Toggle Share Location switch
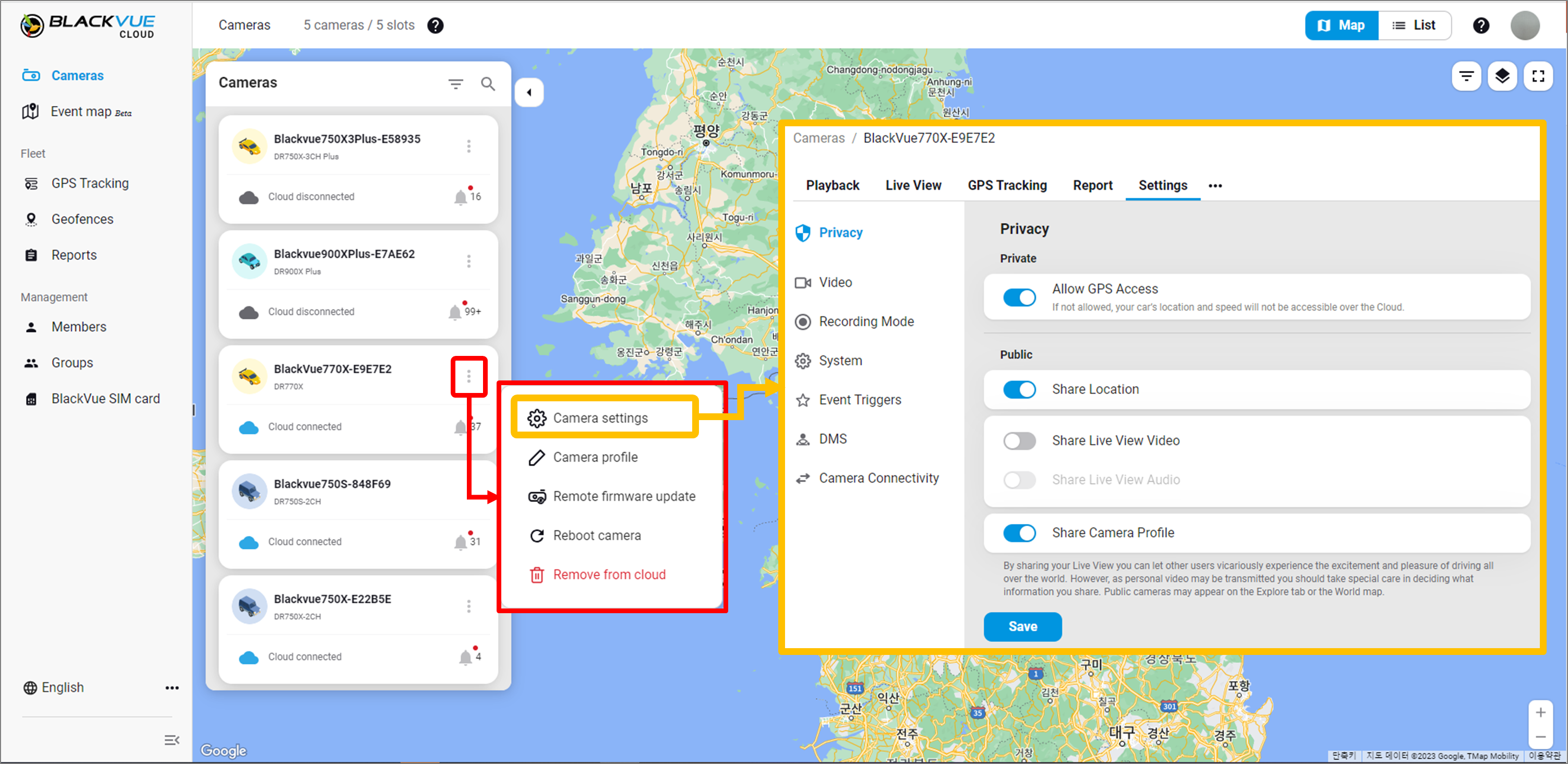This screenshot has height=764, width=1568. pyautogui.click(x=1020, y=389)
